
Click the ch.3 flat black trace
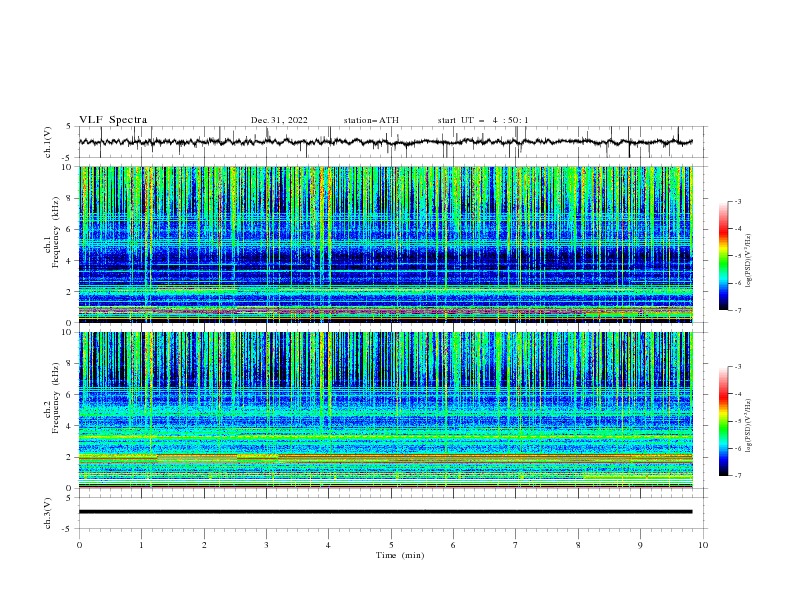[385, 512]
